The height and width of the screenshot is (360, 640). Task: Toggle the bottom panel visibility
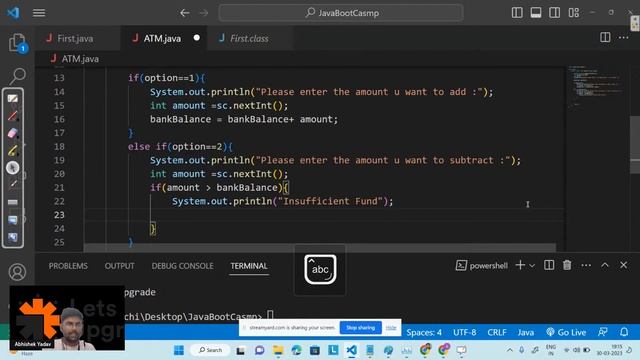[x=536, y=13]
